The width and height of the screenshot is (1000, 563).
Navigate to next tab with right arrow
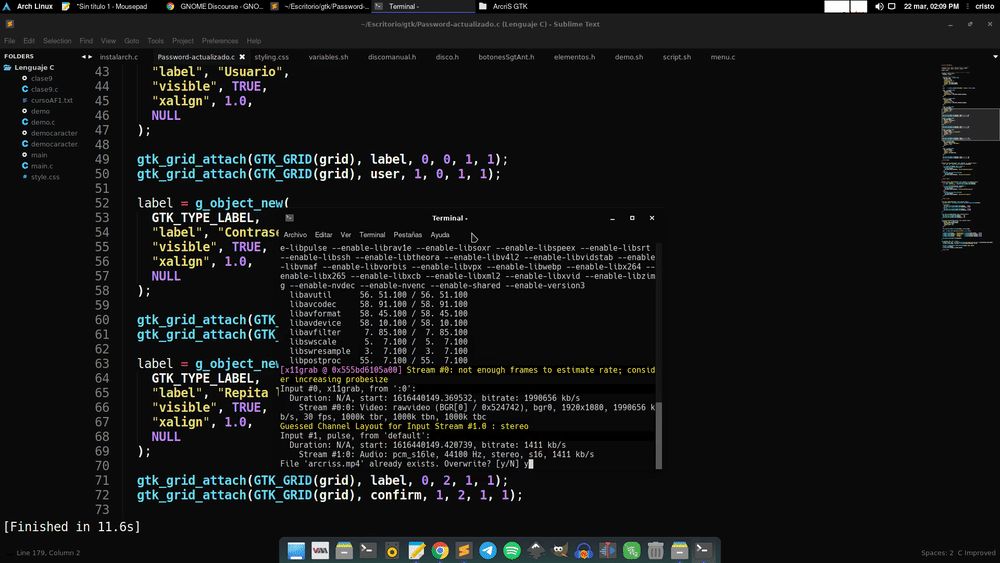coord(90,57)
